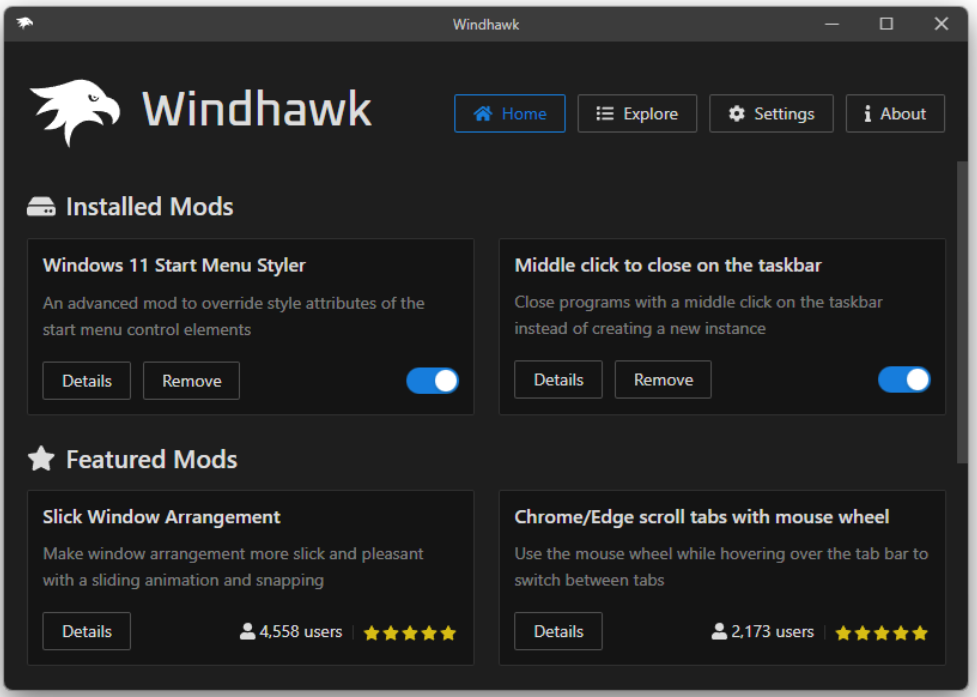Open Details for Windows 11 Start Menu Styler
Viewport: 977px width, 697px height.
[x=86, y=381]
